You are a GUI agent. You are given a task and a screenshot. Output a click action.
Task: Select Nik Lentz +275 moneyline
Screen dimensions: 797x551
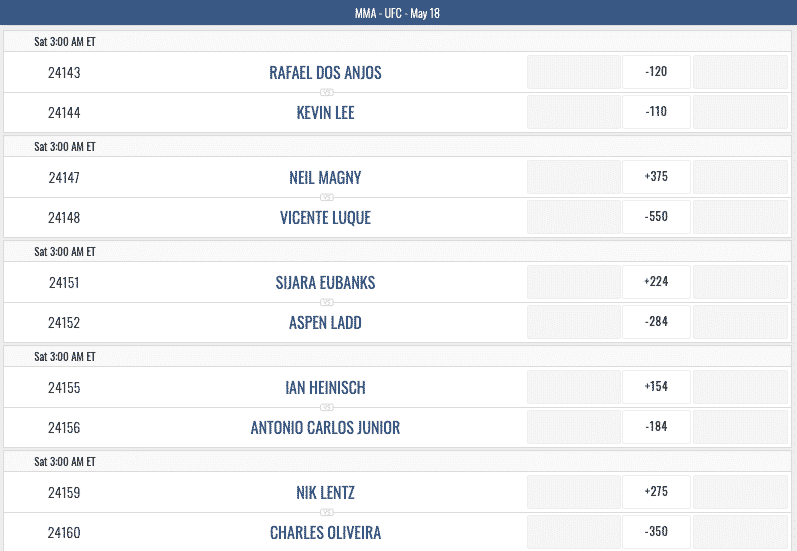pos(656,492)
